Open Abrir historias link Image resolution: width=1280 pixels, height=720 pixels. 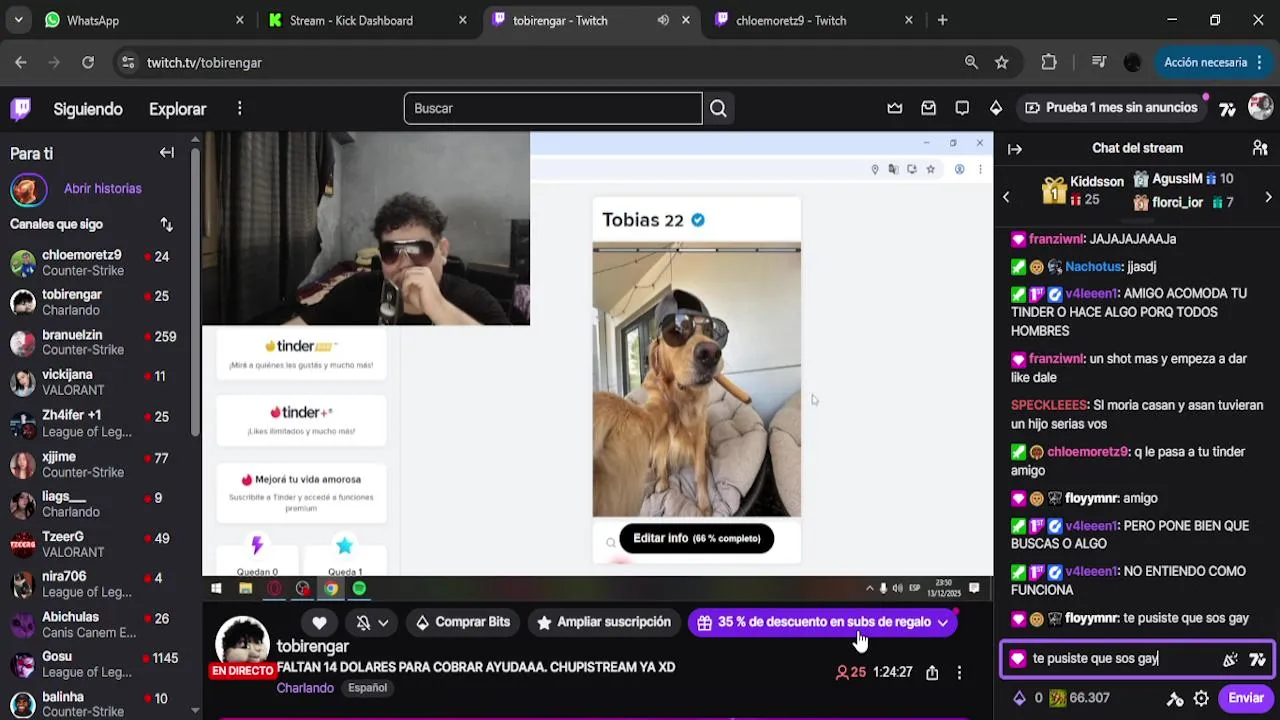tap(102, 188)
